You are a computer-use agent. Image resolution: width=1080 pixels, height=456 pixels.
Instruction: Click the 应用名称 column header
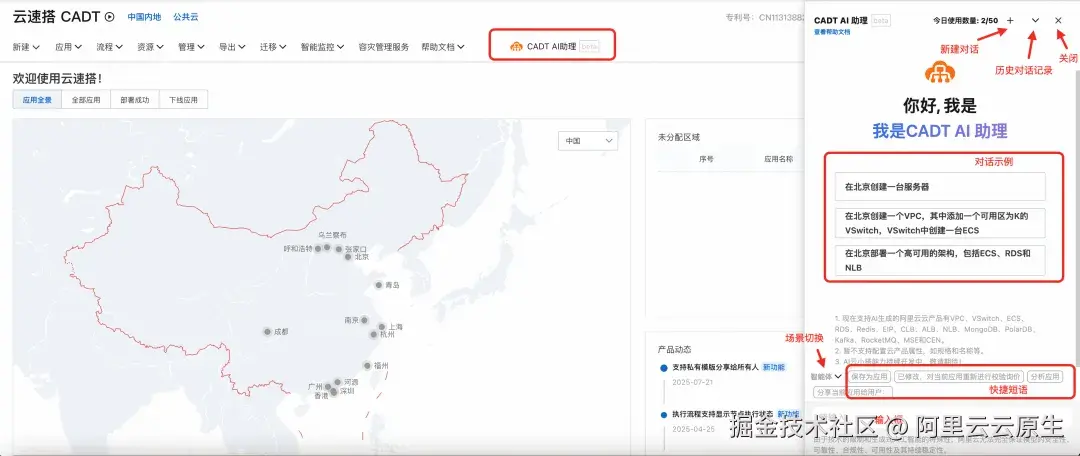coord(778,159)
